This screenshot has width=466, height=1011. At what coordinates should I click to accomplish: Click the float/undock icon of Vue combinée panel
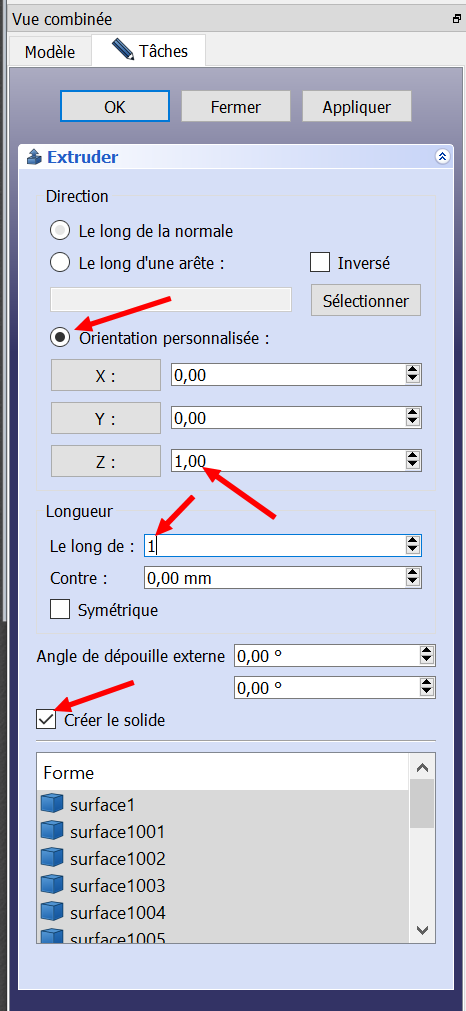tap(456, 19)
